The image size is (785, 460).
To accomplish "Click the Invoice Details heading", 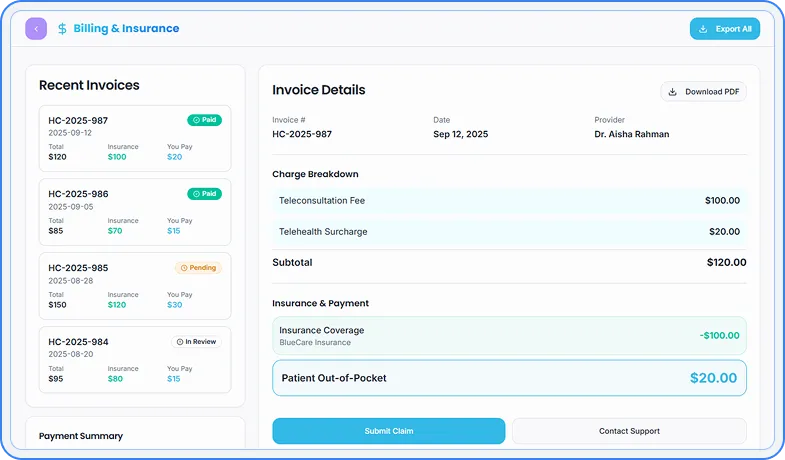I will (x=319, y=90).
